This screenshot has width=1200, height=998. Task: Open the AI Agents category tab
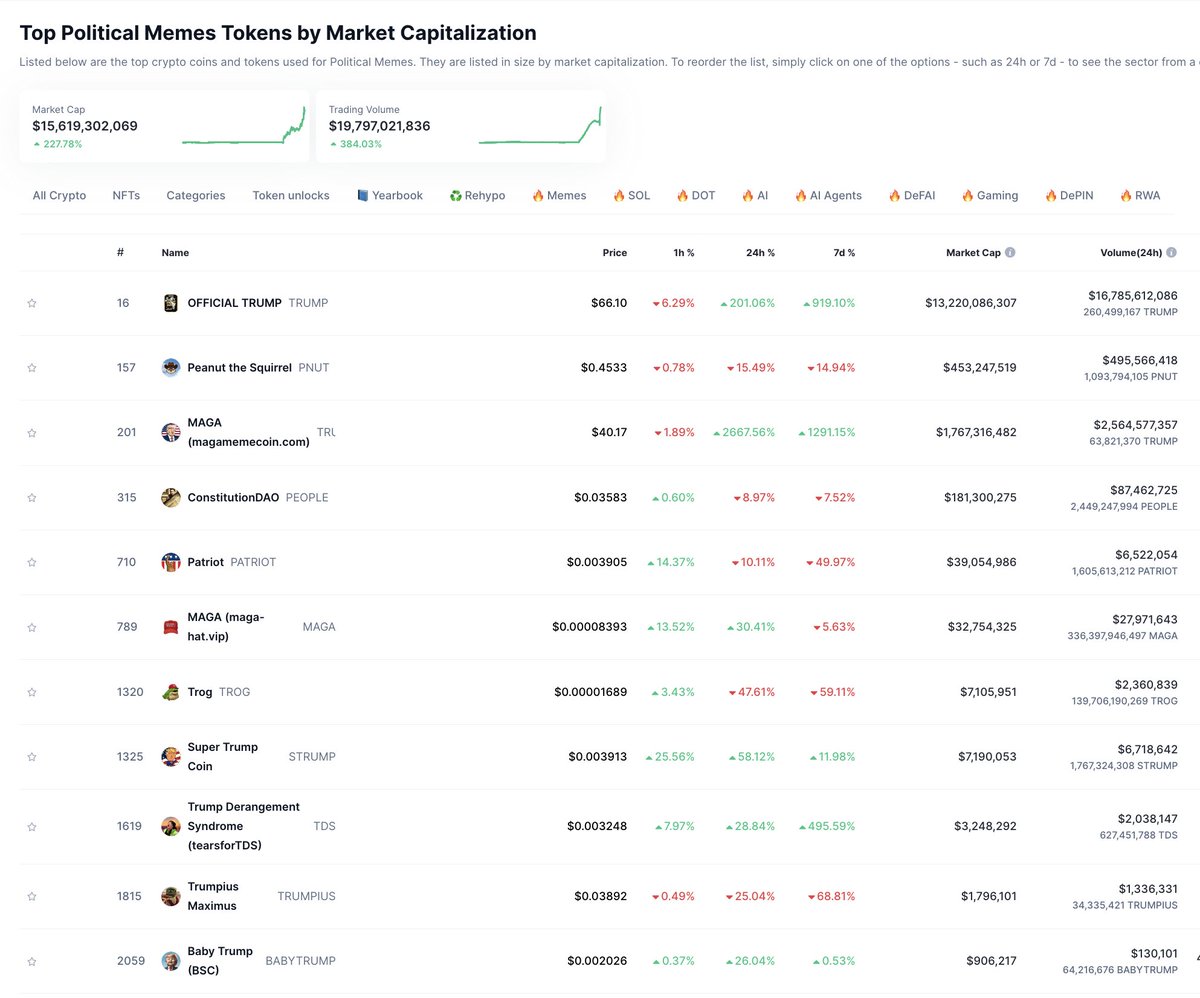(x=828, y=196)
